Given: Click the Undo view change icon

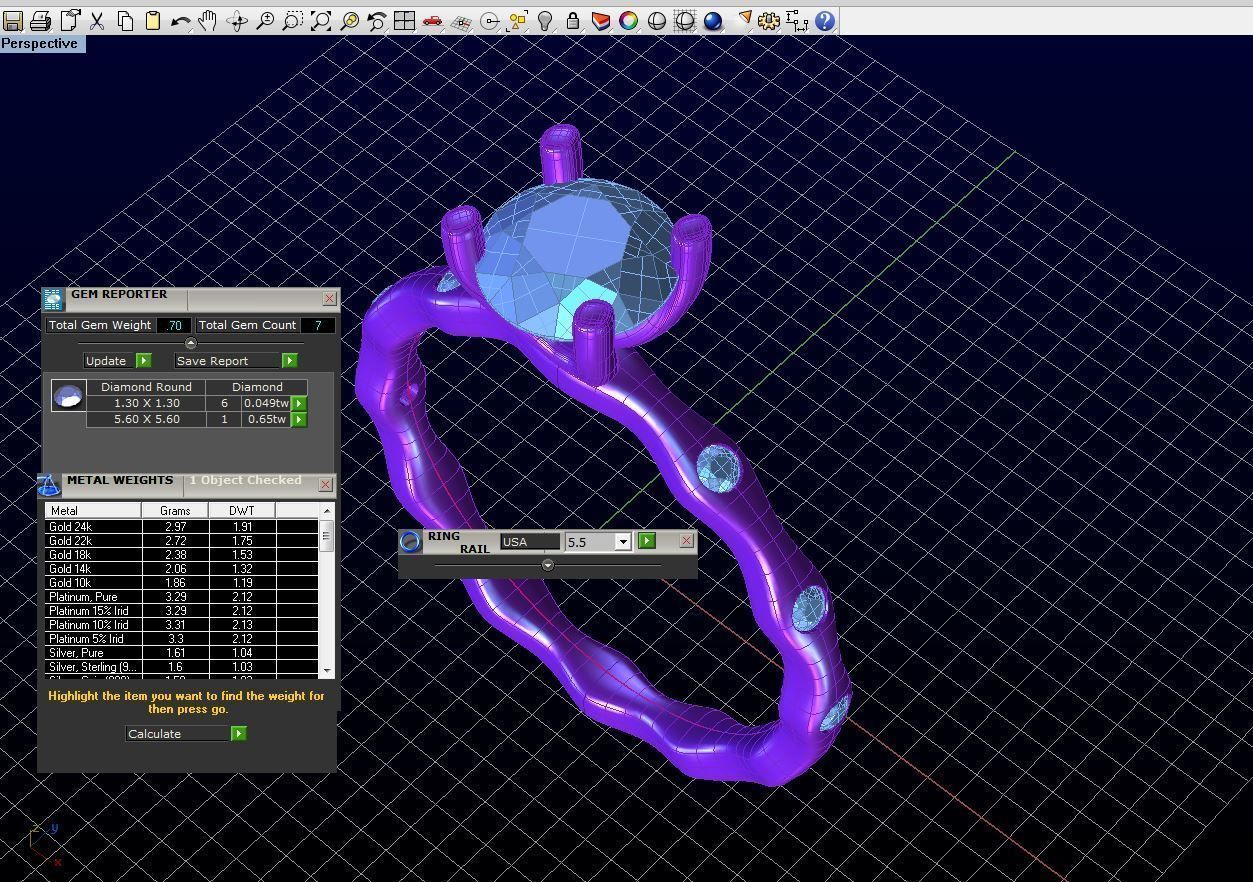Looking at the screenshot, I should pos(377,20).
